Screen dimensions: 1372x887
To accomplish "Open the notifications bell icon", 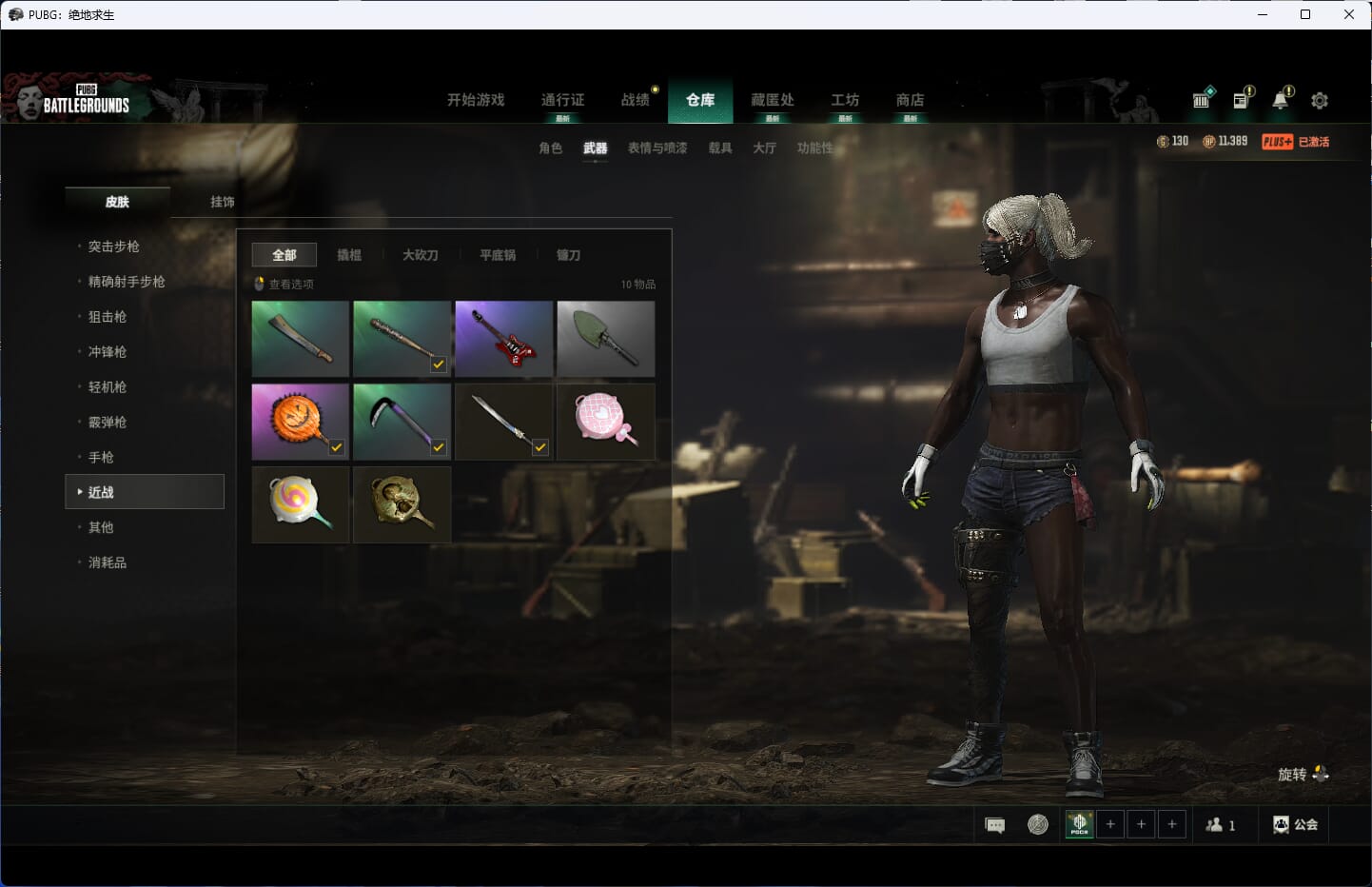I will (x=1282, y=98).
